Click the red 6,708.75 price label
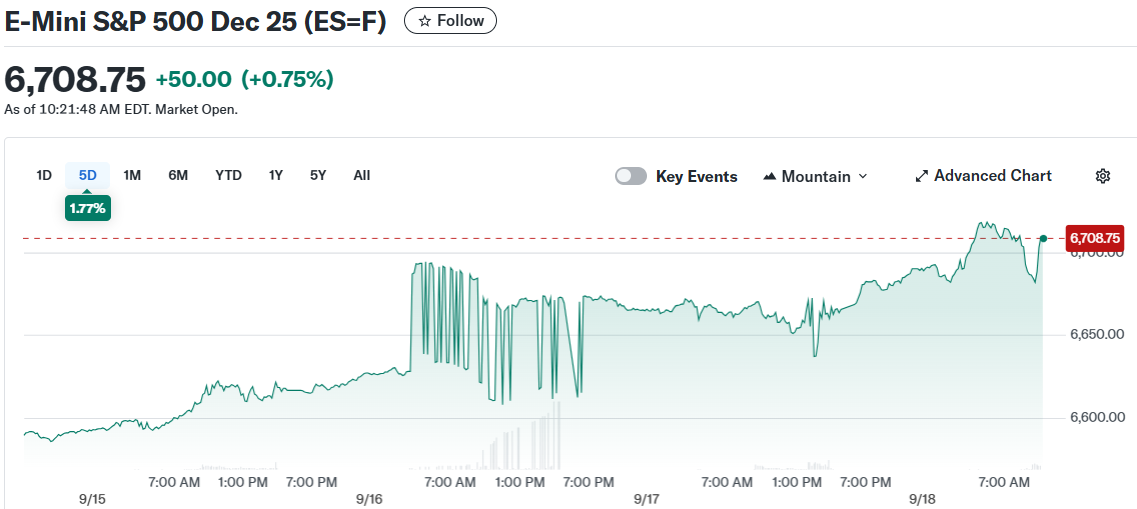The image size is (1137, 509). click(1094, 238)
